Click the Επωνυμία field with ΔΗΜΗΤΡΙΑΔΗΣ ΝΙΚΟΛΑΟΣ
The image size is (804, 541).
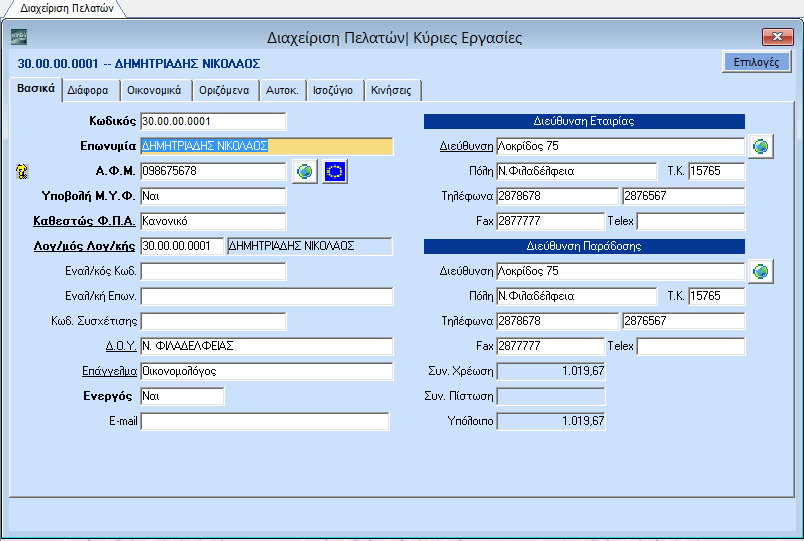(267, 147)
